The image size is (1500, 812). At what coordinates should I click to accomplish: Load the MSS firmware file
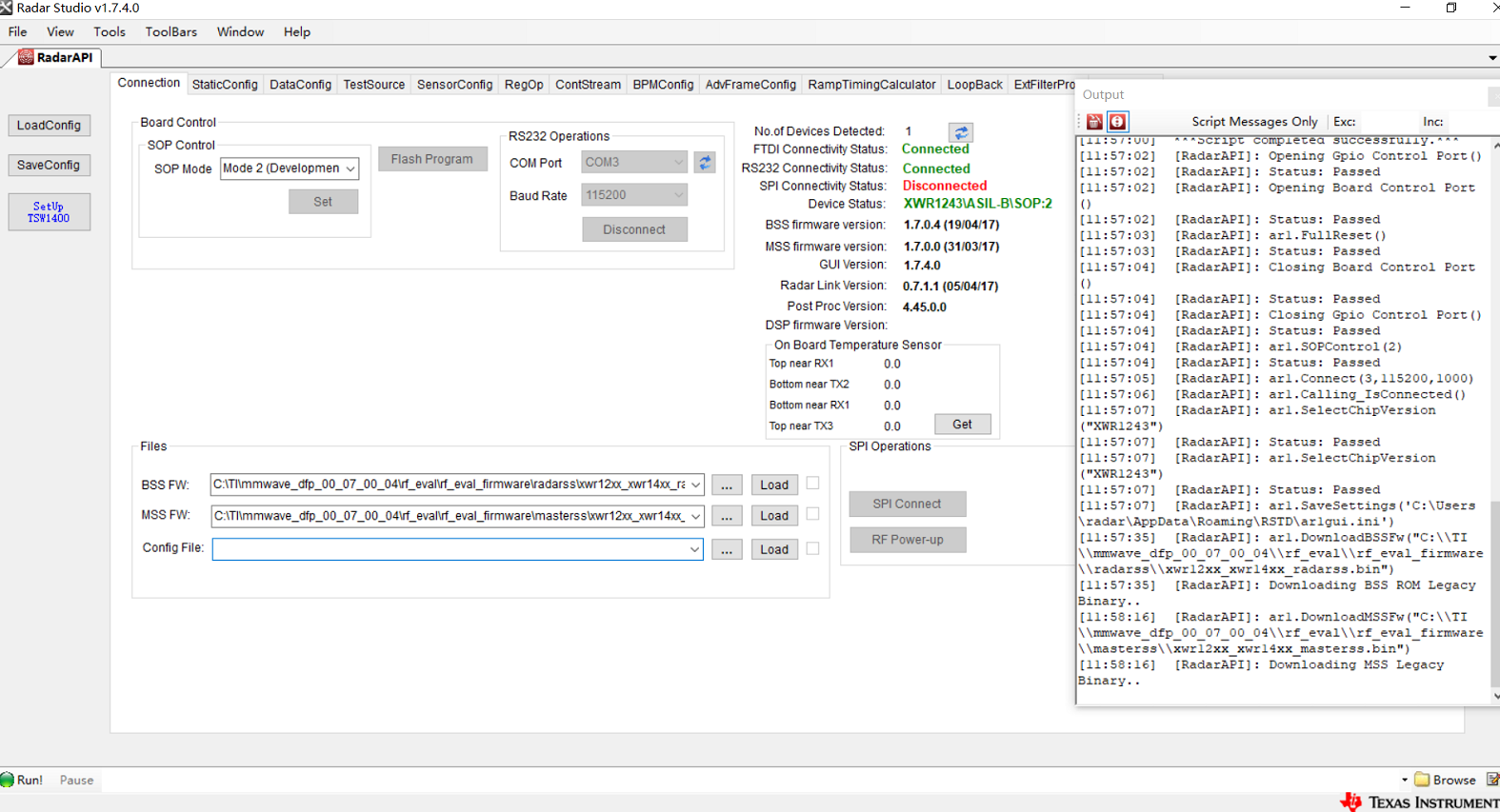774,516
